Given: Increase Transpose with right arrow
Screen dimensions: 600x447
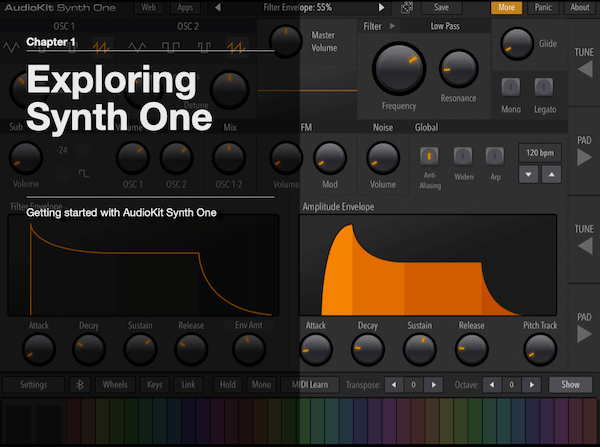Looking at the screenshot, I should coord(434,385).
